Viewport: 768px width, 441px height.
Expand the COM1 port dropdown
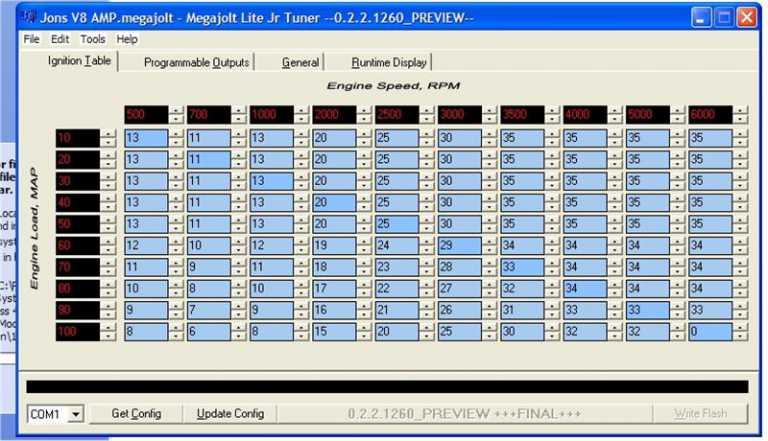coord(76,414)
